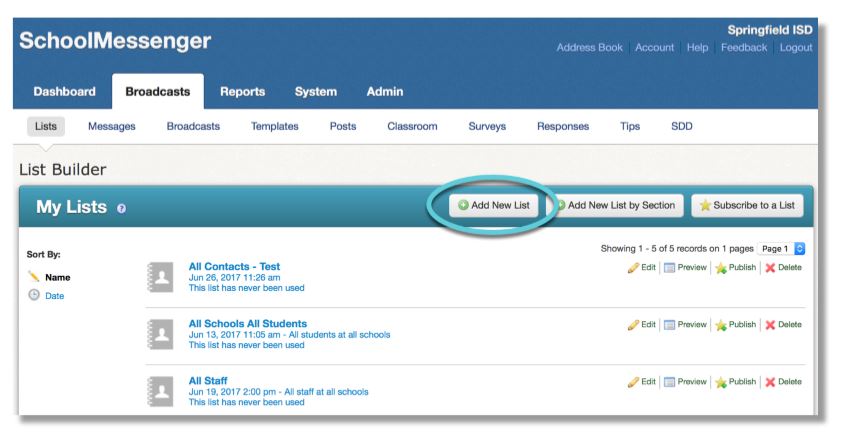
Task: Open the Messages sub-tab
Action: (112, 126)
